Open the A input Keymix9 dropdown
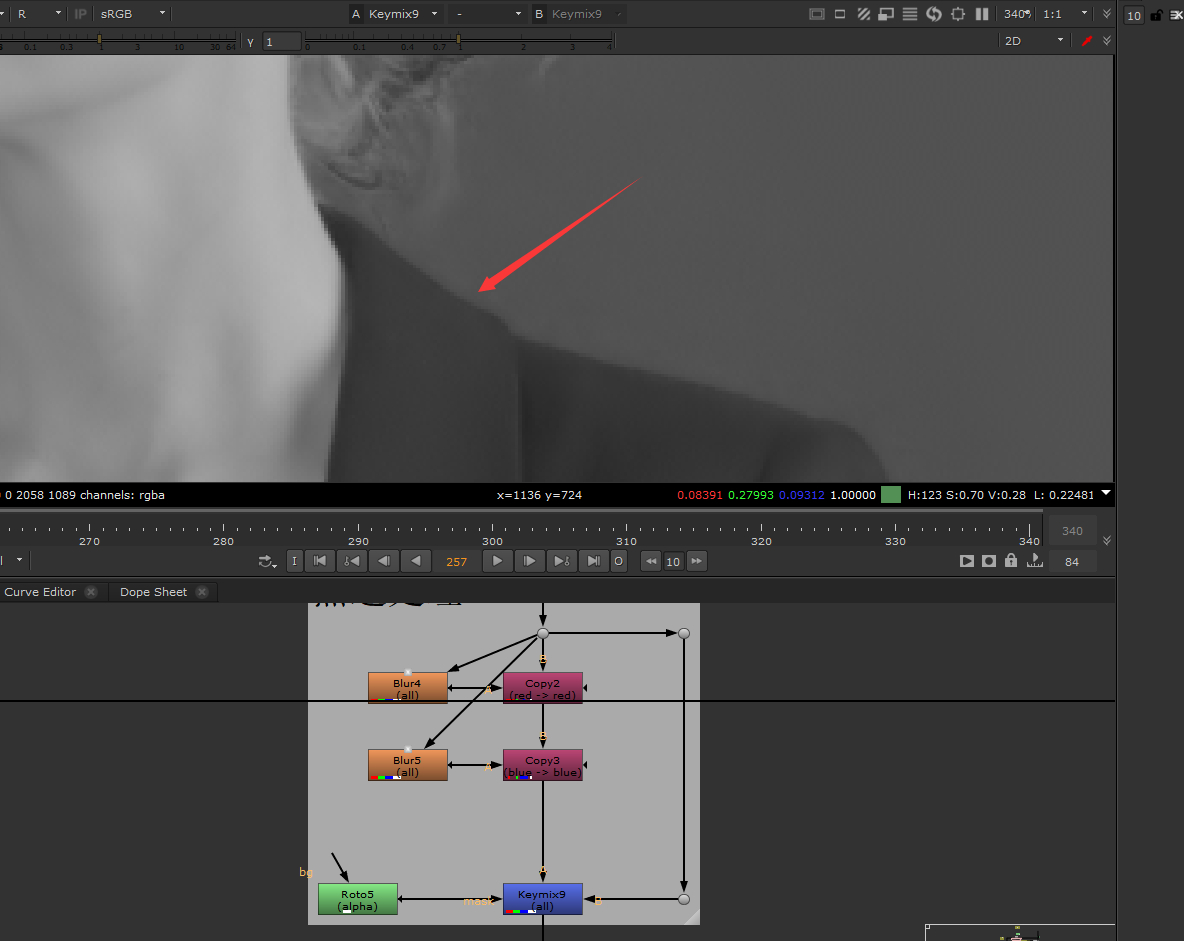This screenshot has height=941, width=1184. coord(403,14)
